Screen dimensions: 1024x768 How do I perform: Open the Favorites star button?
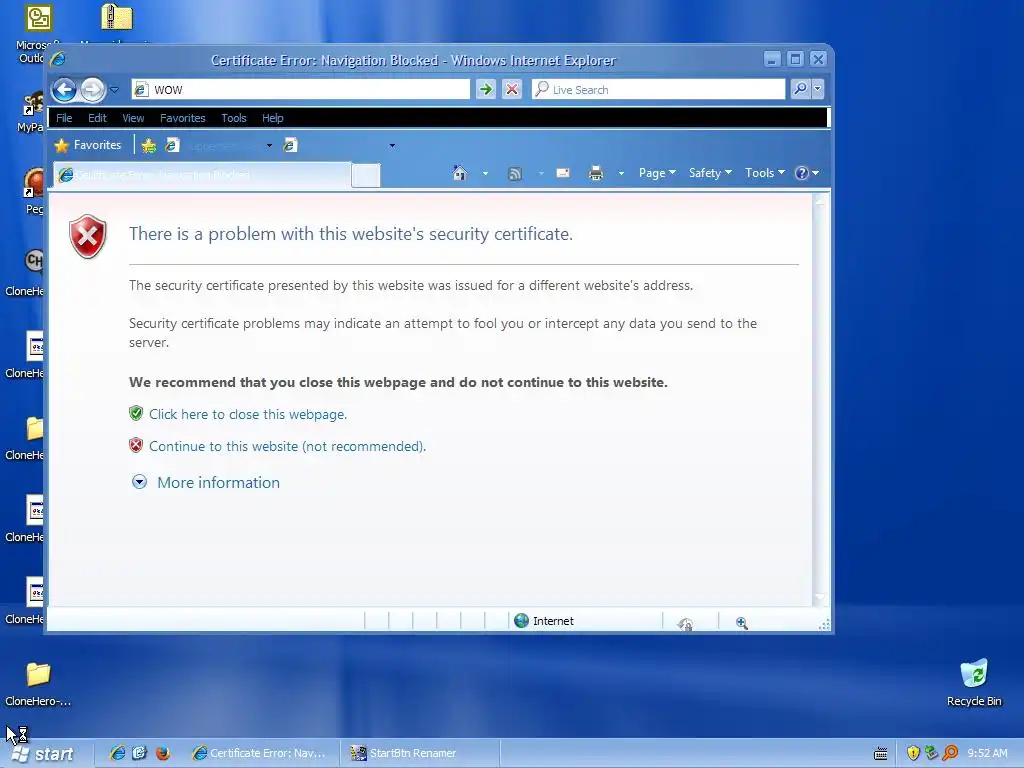point(88,145)
